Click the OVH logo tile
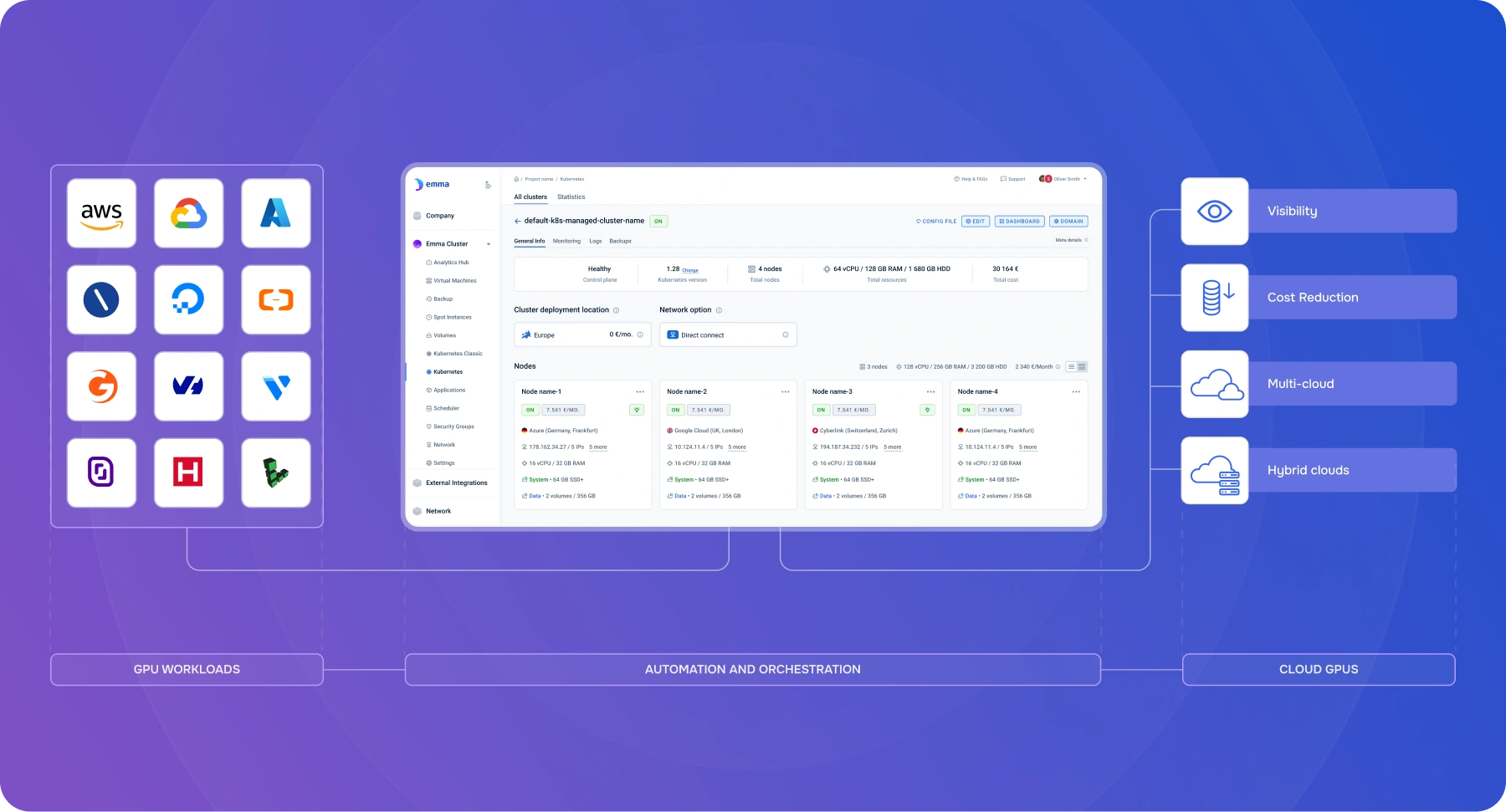The image size is (1506, 812). (x=188, y=386)
